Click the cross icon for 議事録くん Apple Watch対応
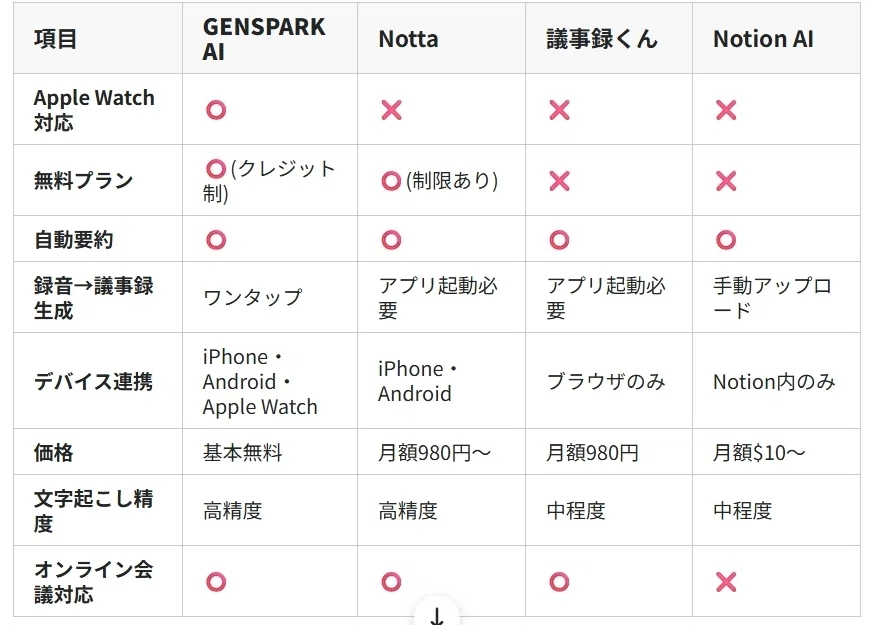 [x=559, y=110]
